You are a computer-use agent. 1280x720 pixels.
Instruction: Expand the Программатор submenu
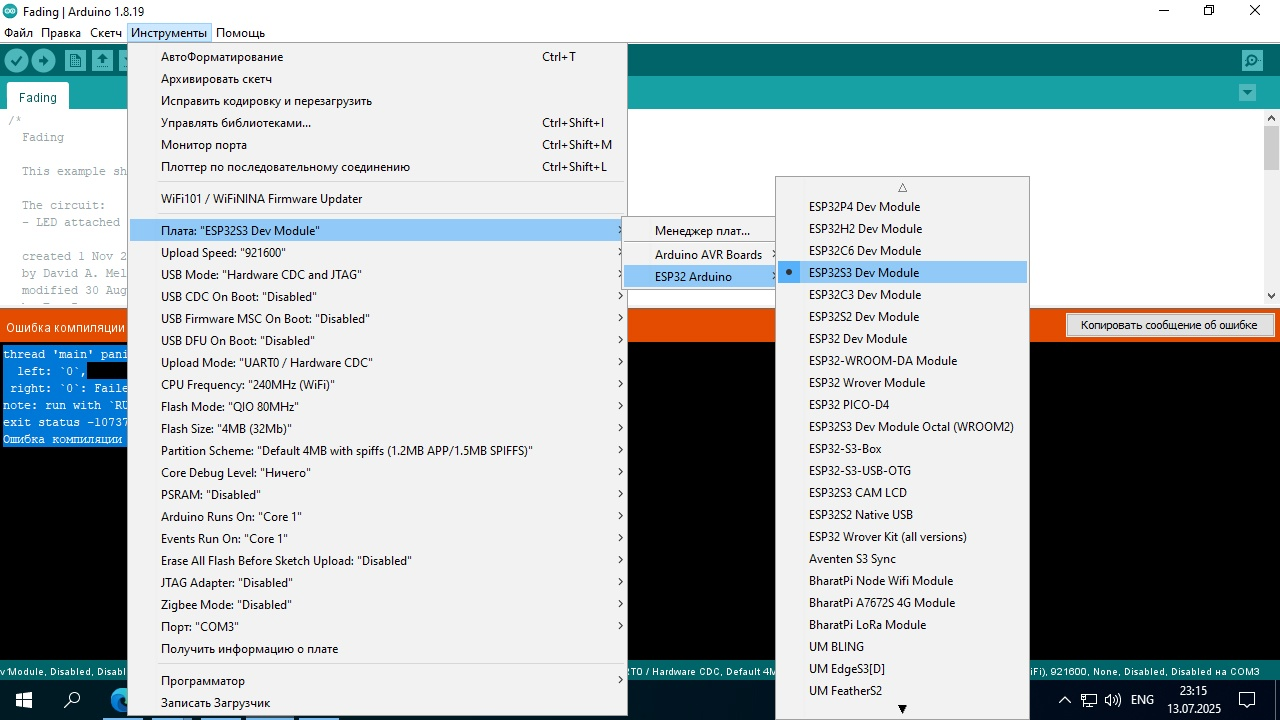coord(378,681)
